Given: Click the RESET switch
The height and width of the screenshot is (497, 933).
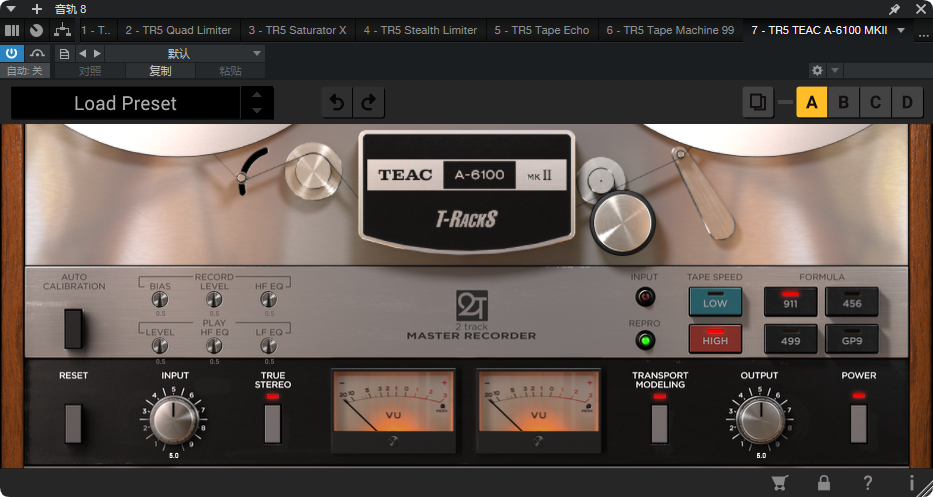Looking at the screenshot, I should pos(73,423).
